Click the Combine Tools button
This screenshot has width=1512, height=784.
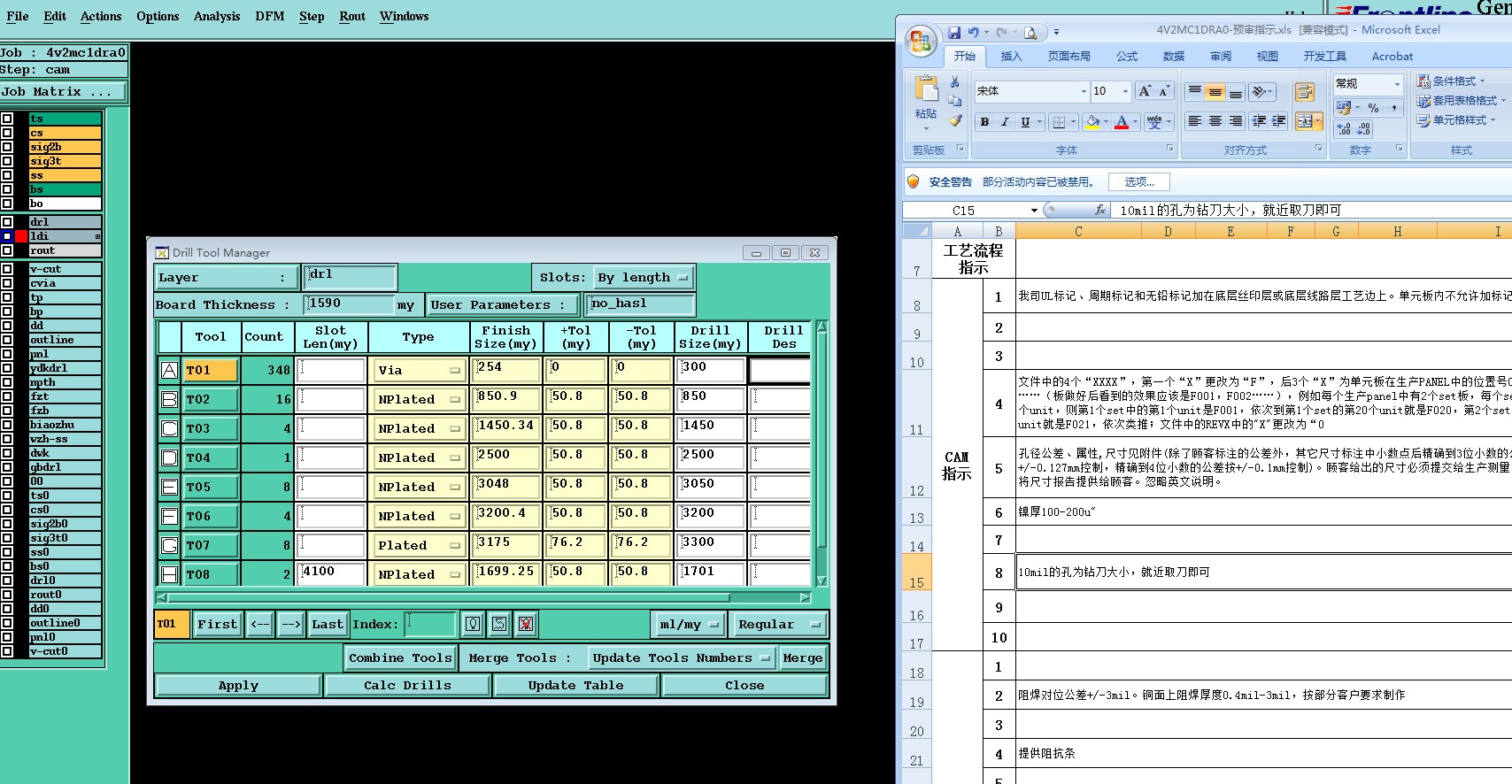(400, 657)
